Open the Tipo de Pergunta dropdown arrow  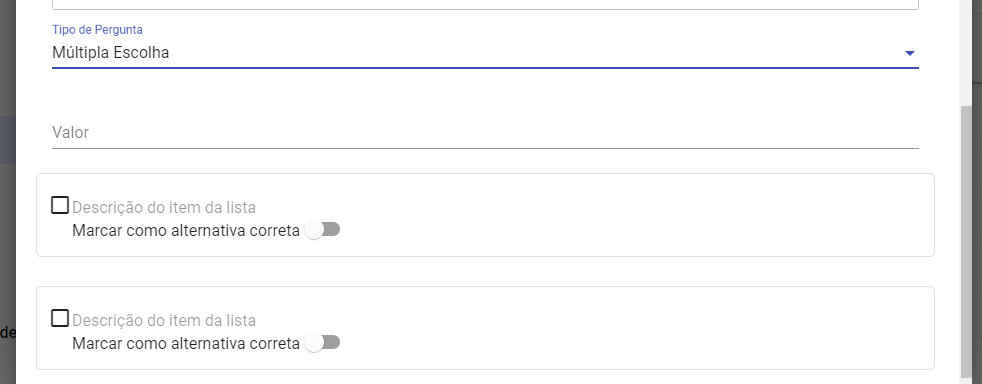(910, 54)
